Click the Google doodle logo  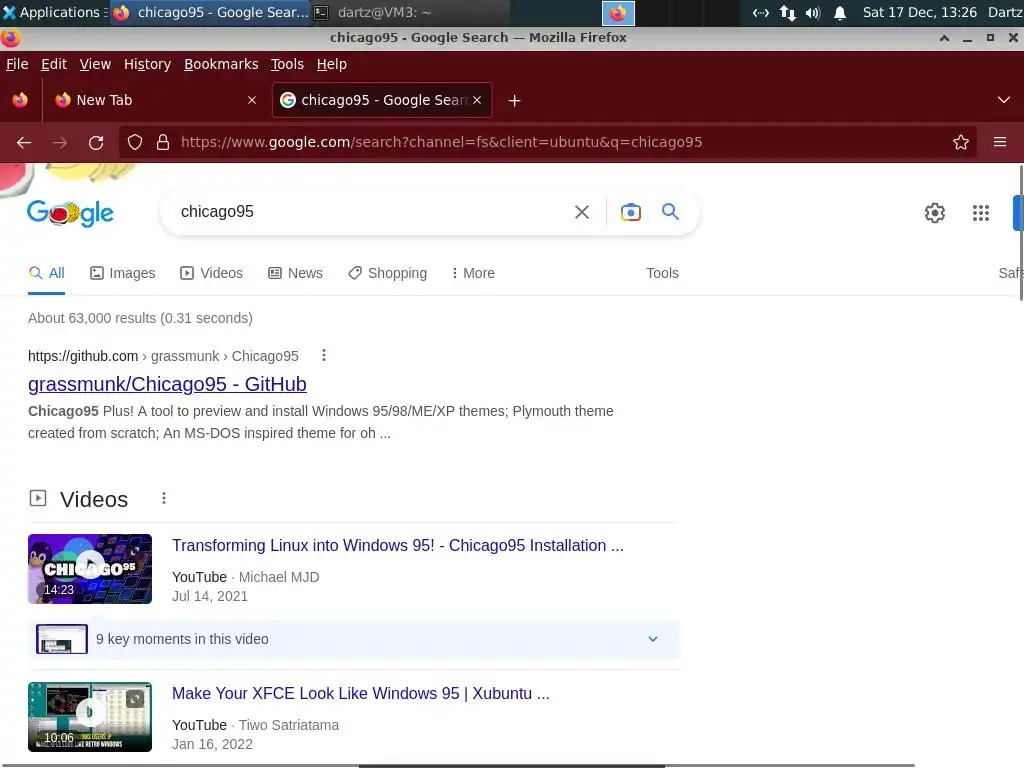[x=70, y=213]
